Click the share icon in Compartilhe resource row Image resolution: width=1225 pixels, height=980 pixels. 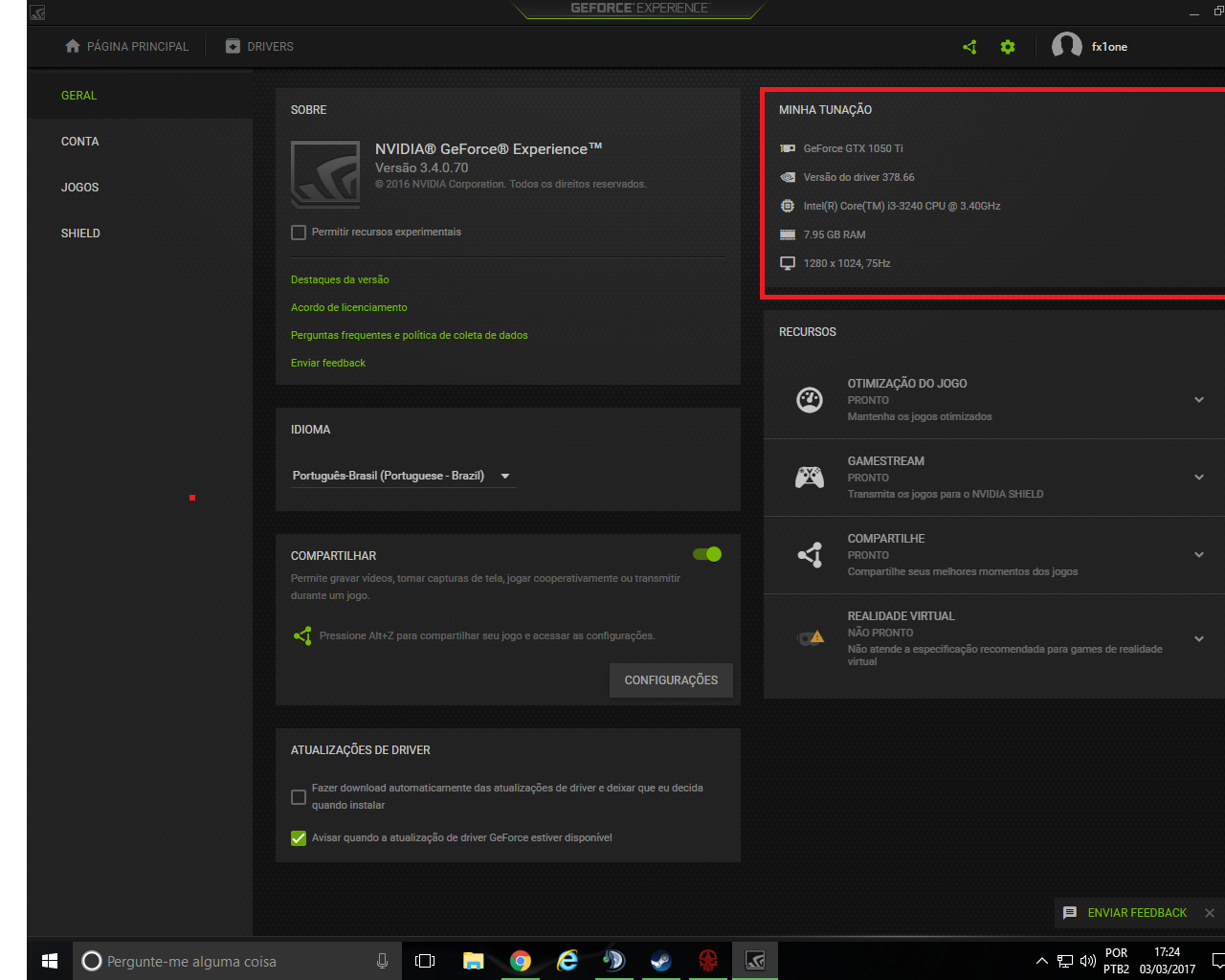click(x=810, y=554)
